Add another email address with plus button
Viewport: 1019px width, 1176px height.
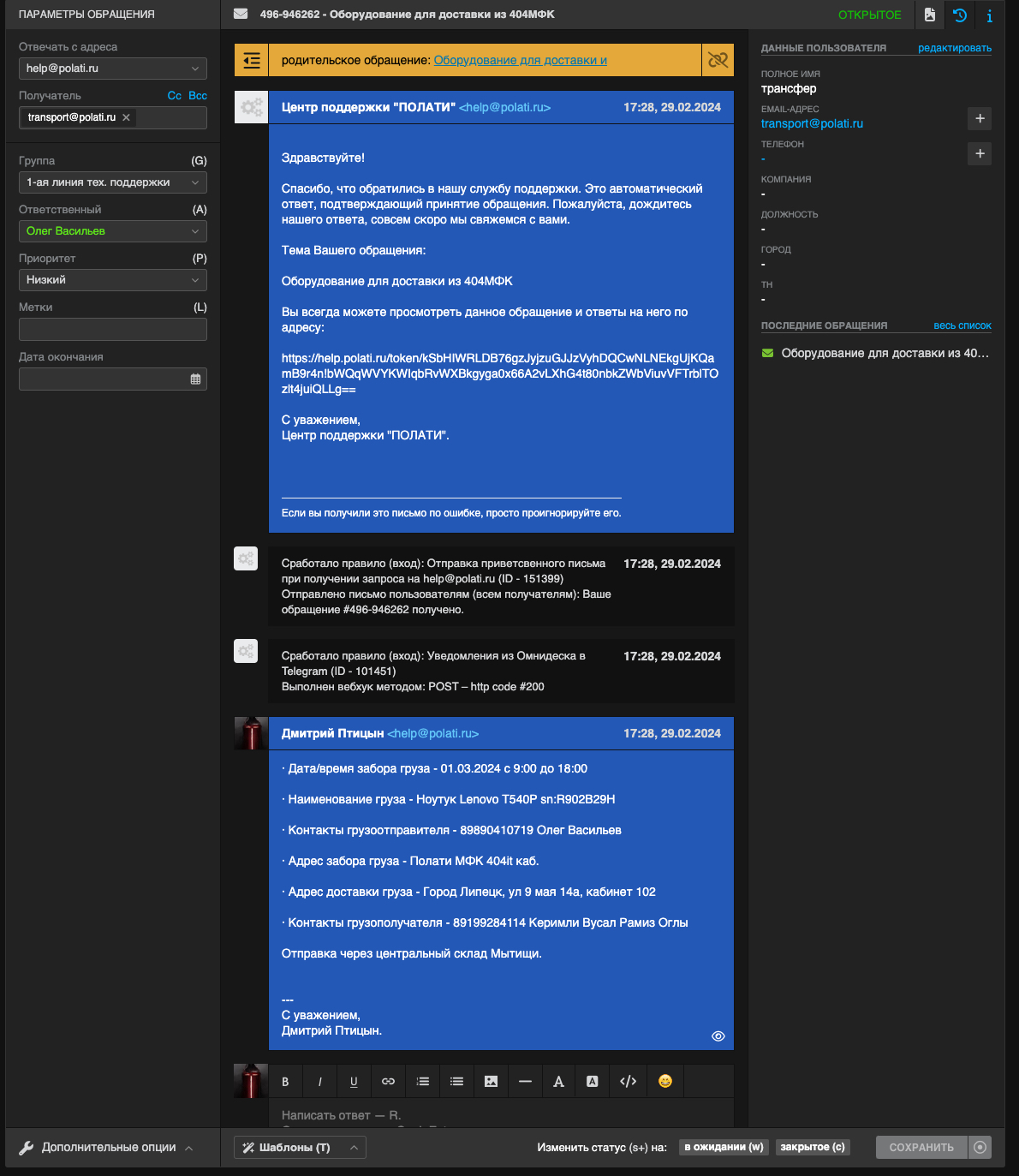click(980, 118)
